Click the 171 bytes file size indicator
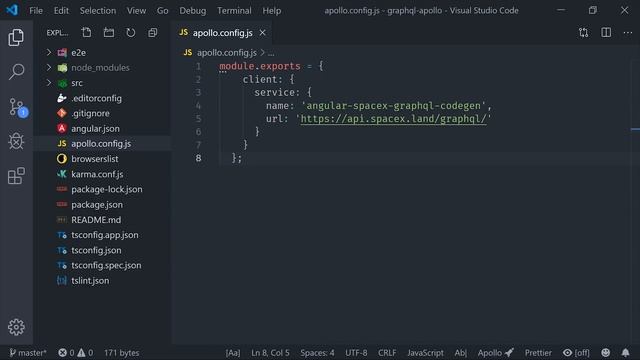 point(121,353)
